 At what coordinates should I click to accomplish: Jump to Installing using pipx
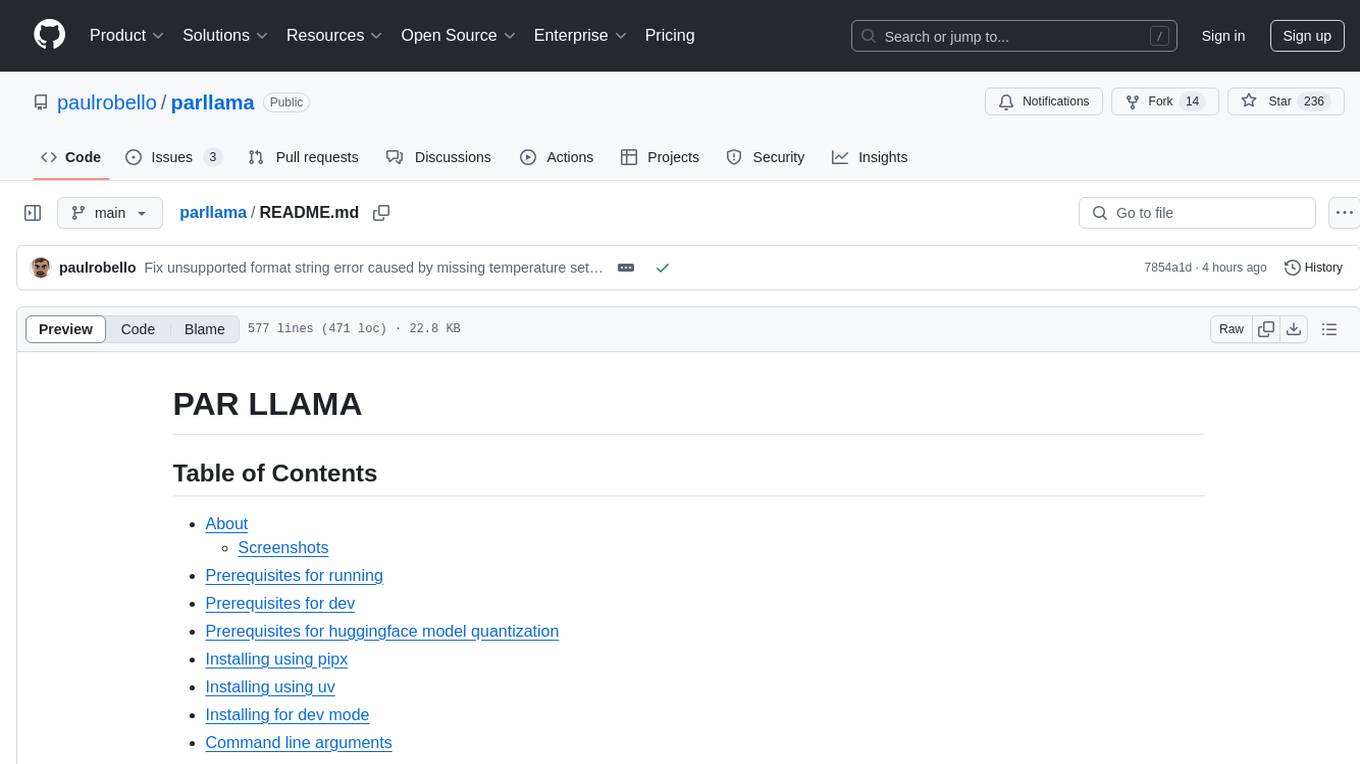276,659
